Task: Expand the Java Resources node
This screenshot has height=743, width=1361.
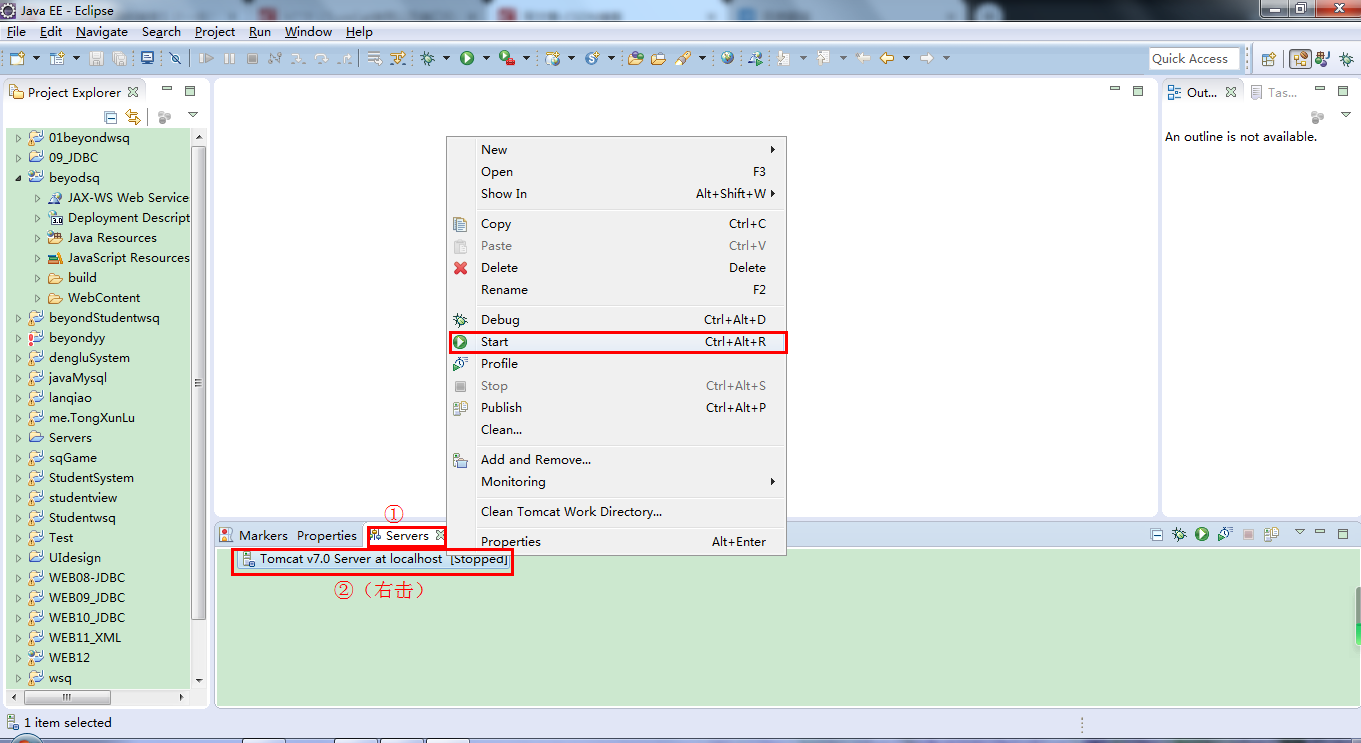Action: tap(38, 238)
